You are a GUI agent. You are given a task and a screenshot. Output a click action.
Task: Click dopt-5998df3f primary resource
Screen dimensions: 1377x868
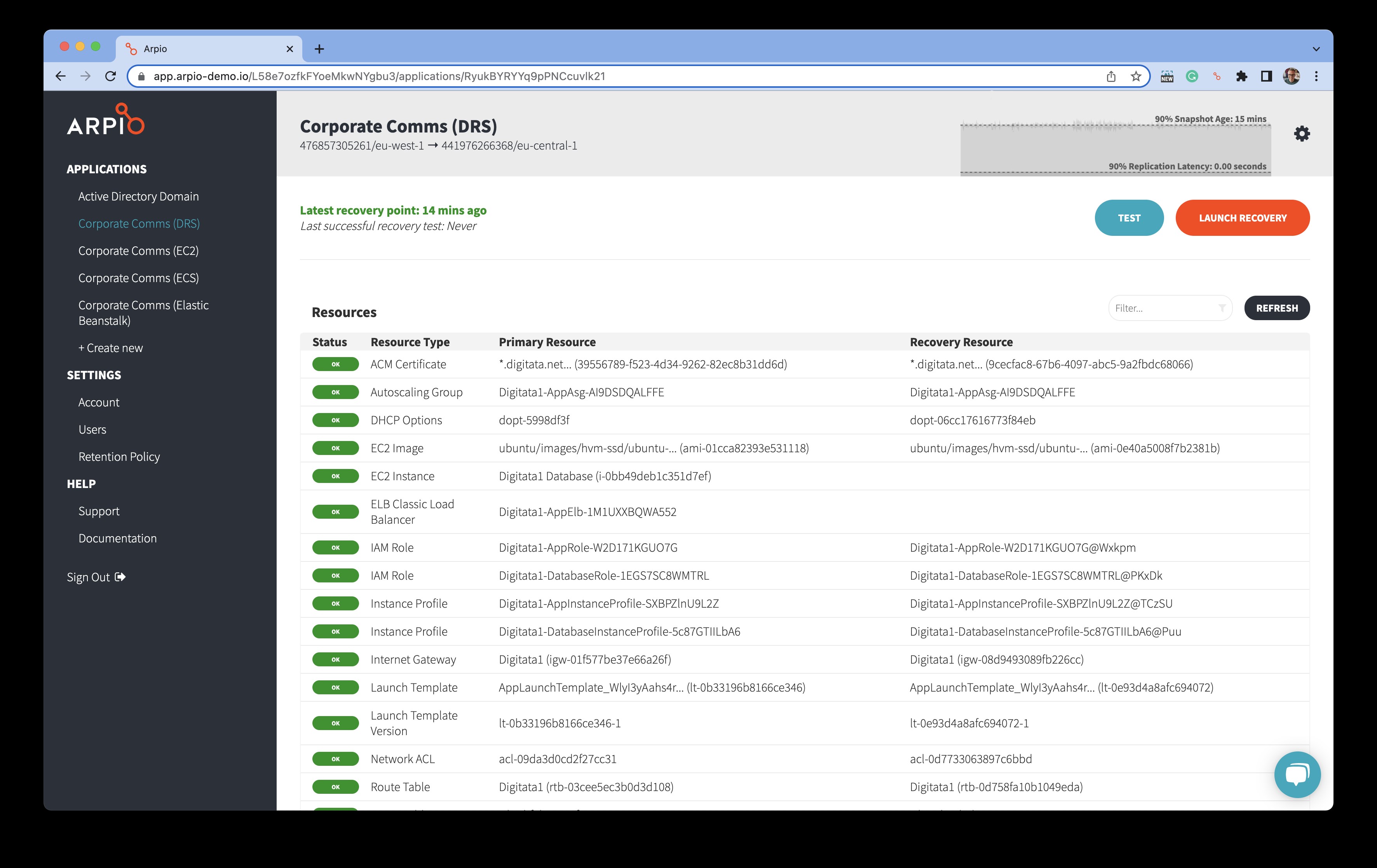pyautogui.click(x=534, y=420)
